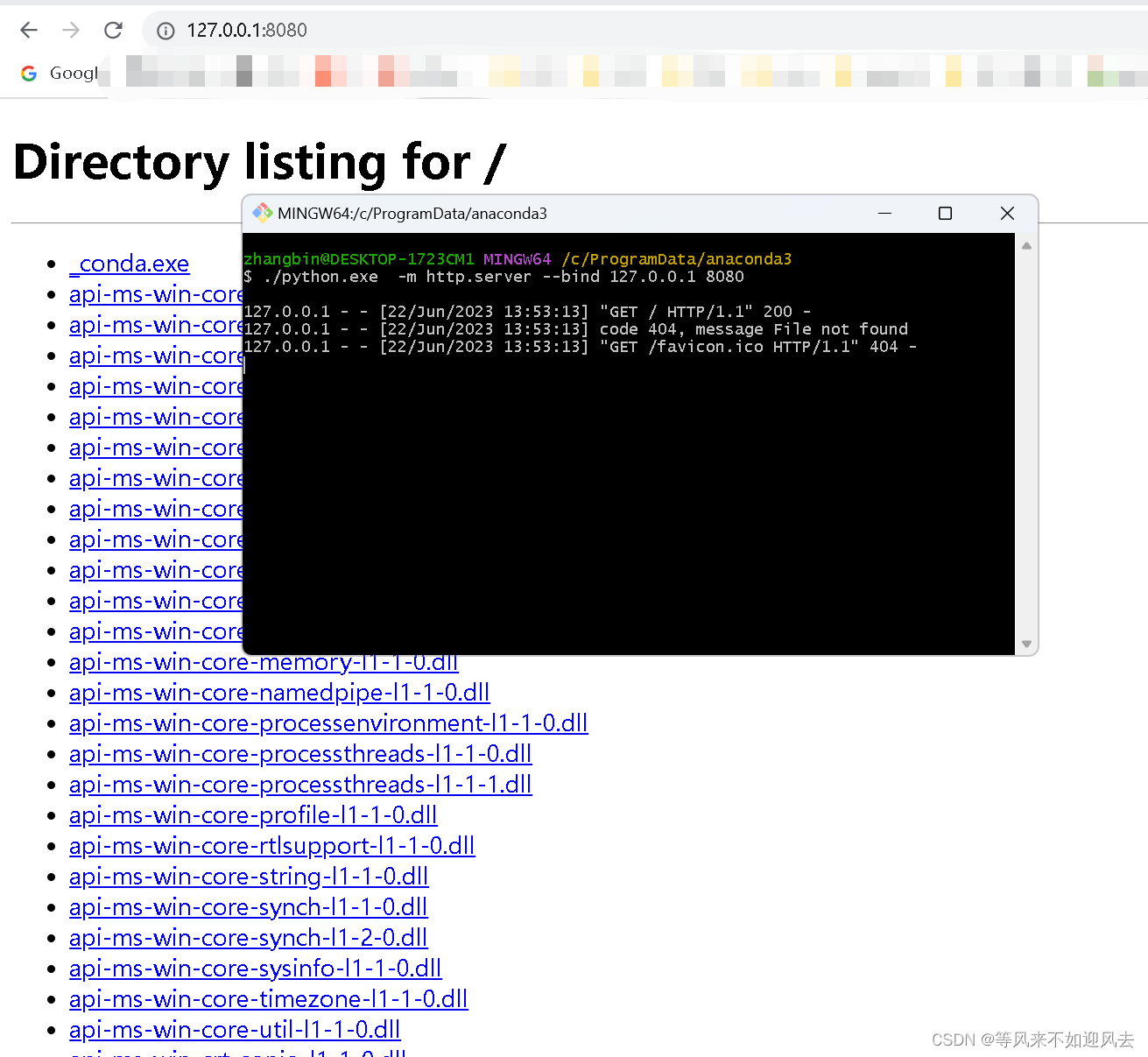Viewport: 1148px width, 1057px height.
Task: Open api-ms-win-core-synch-l1-2-0.dll link
Action: [x=249, y=938]
